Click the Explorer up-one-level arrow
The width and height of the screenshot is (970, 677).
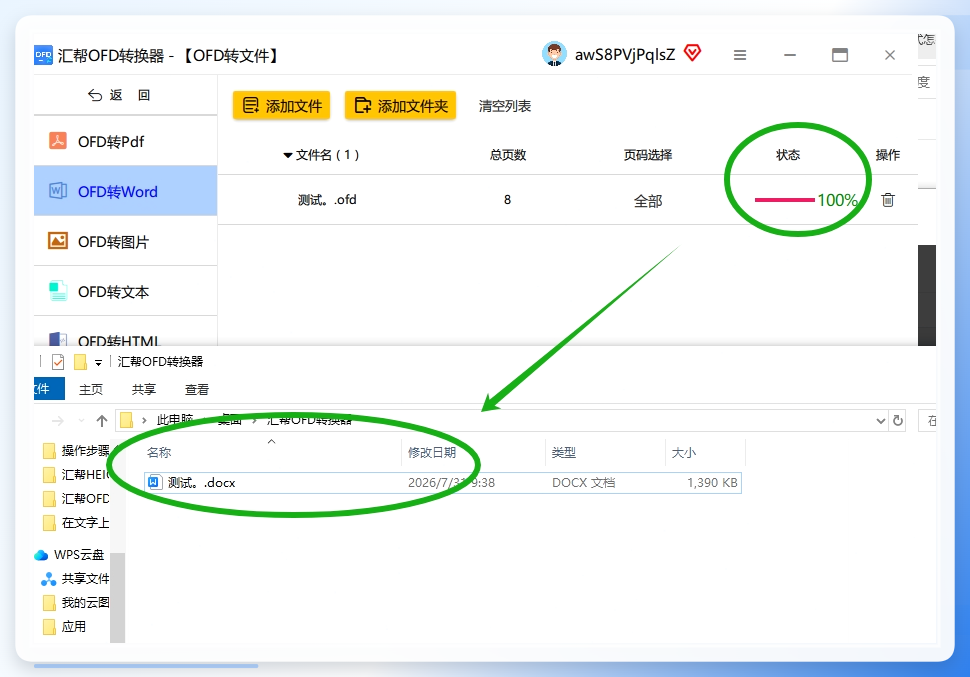[101, 421]
